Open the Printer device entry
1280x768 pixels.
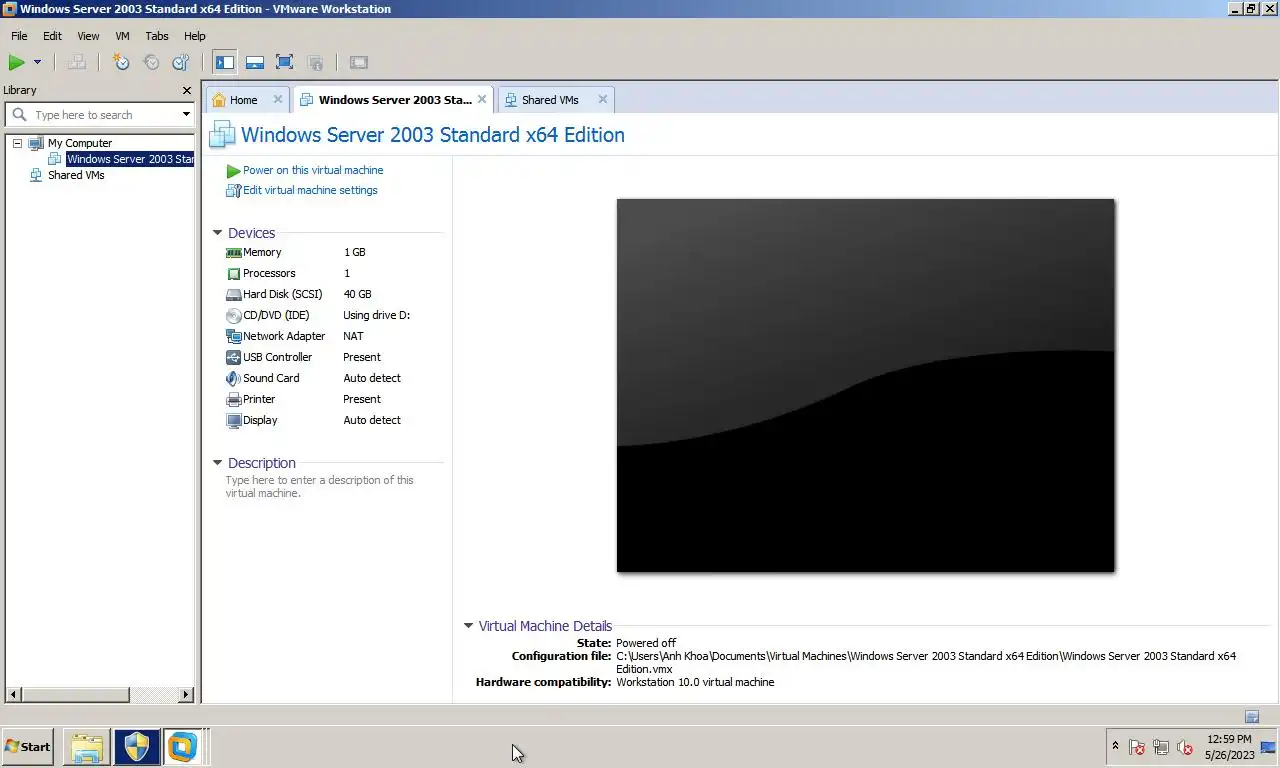pyautogui.click(x=259, y=399)
